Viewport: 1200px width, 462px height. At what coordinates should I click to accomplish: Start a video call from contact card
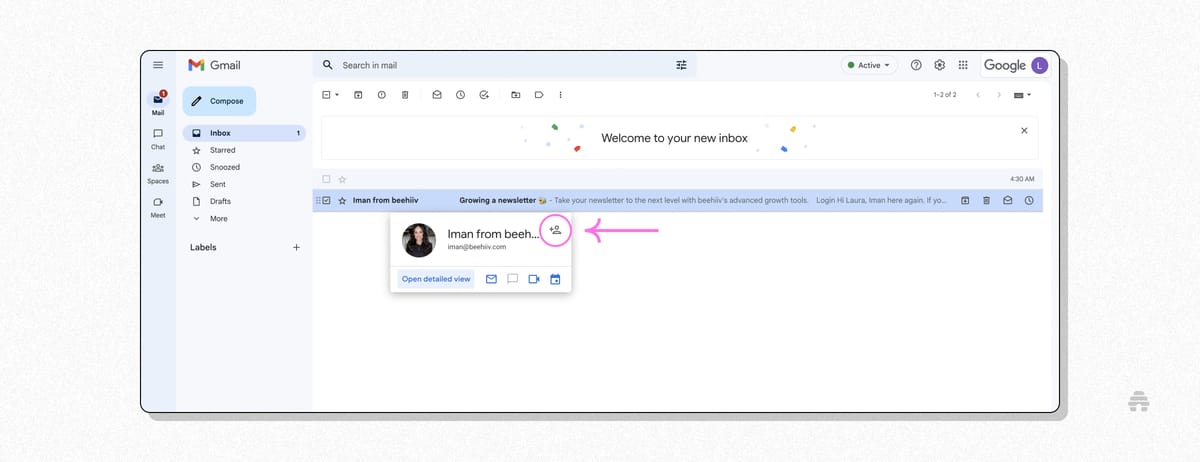[534, 279]
